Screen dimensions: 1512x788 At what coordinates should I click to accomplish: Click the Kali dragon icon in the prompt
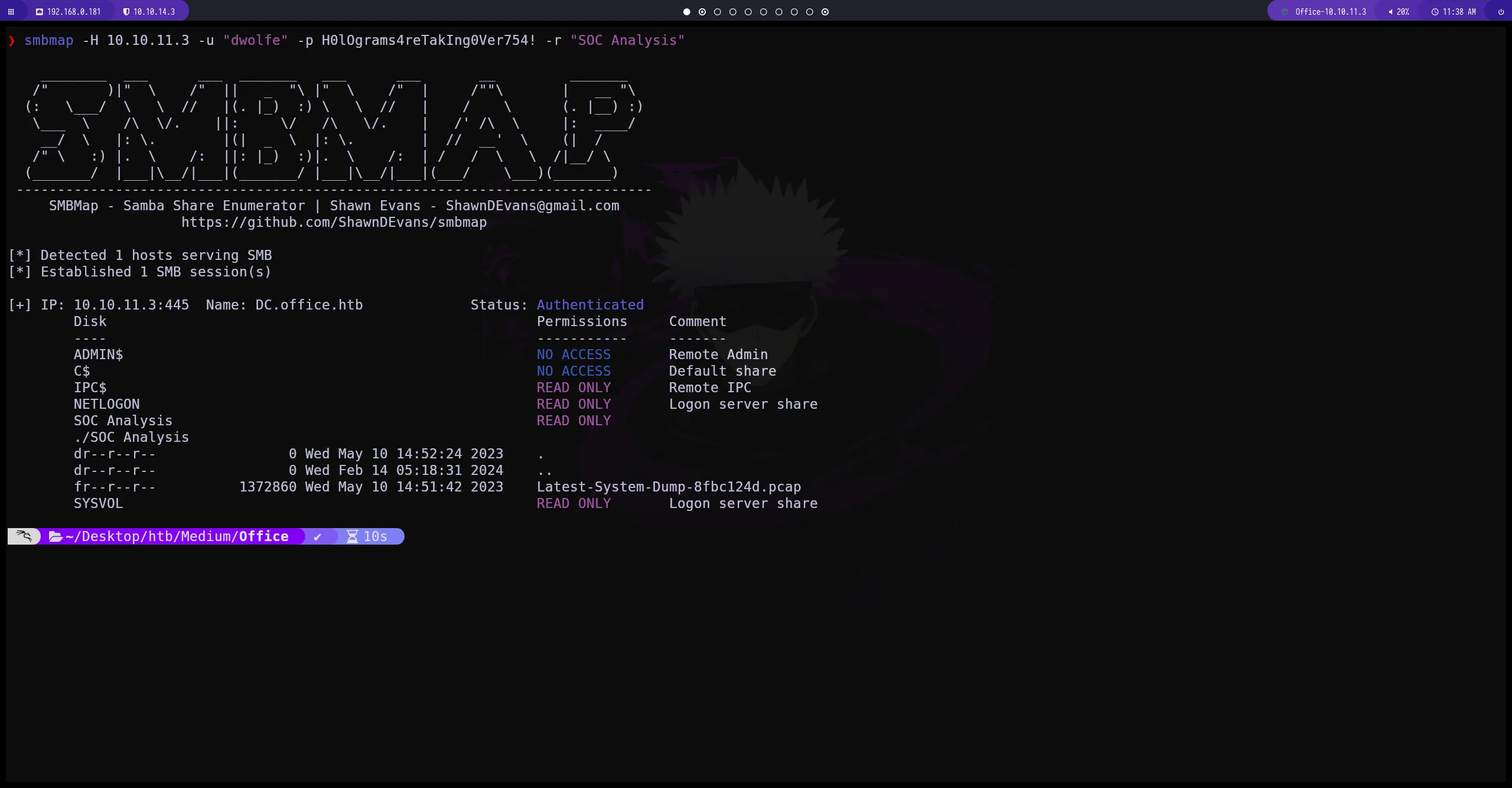point(24,536)
